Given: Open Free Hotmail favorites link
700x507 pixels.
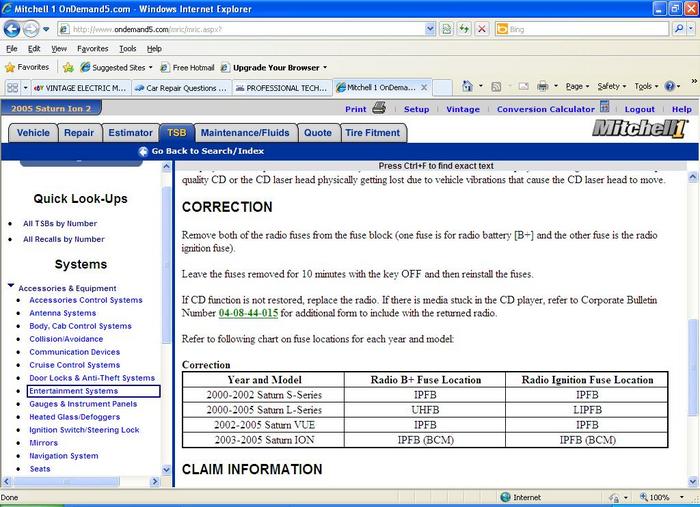Looking at the screenshot, I should click(x=188, y=68).
